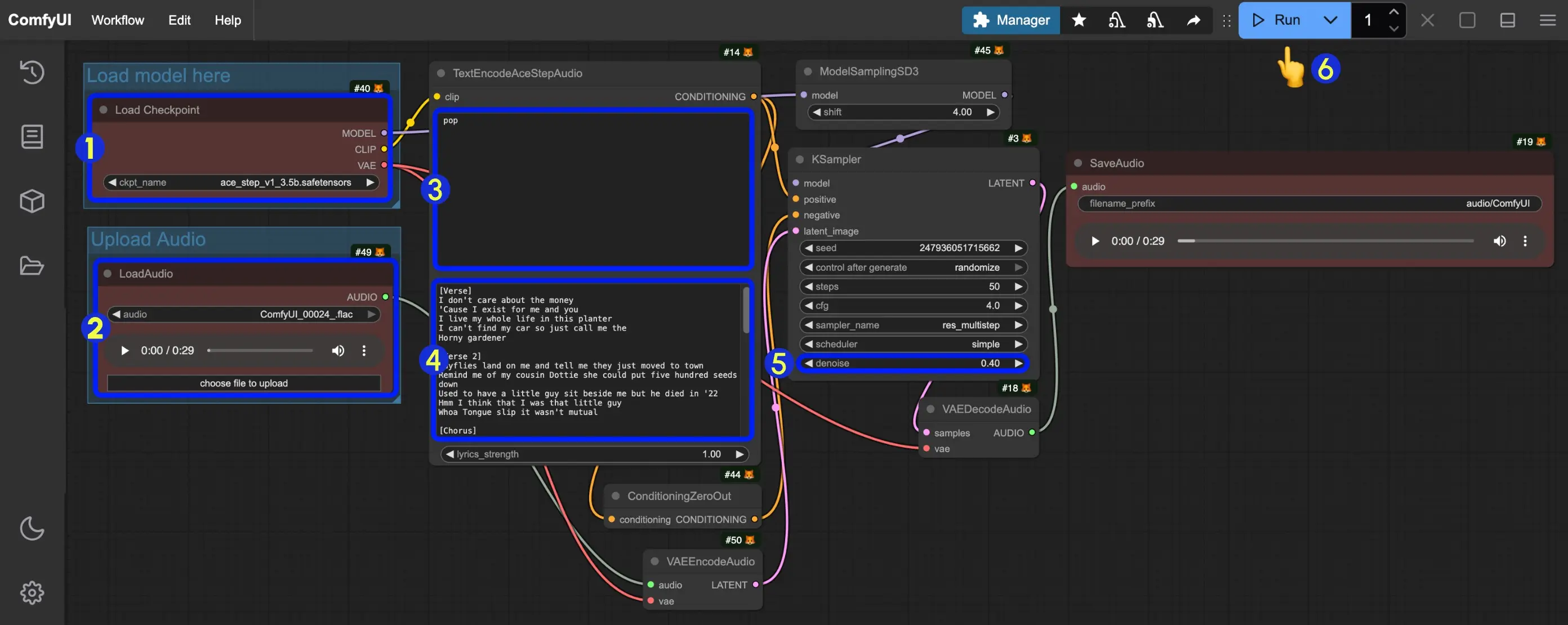Collapse the ConditioningZeroOut node dot
This screenshot has width=1568, height=625.
click(x=616, y=496)
